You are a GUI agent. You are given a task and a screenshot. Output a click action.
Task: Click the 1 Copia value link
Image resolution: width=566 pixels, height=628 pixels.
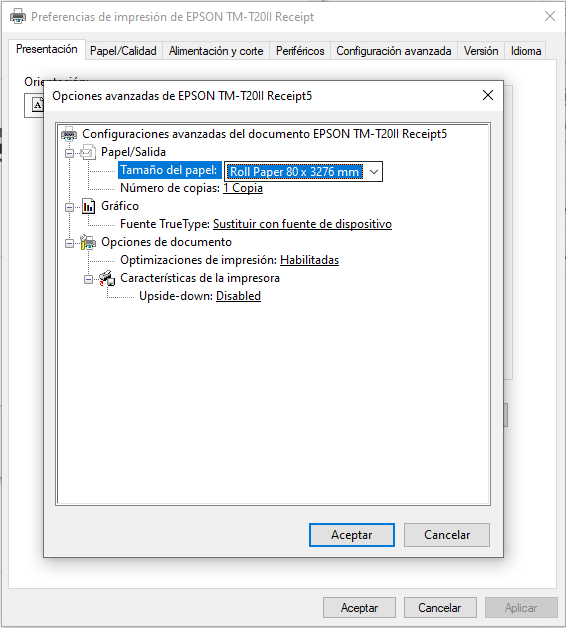243,188
